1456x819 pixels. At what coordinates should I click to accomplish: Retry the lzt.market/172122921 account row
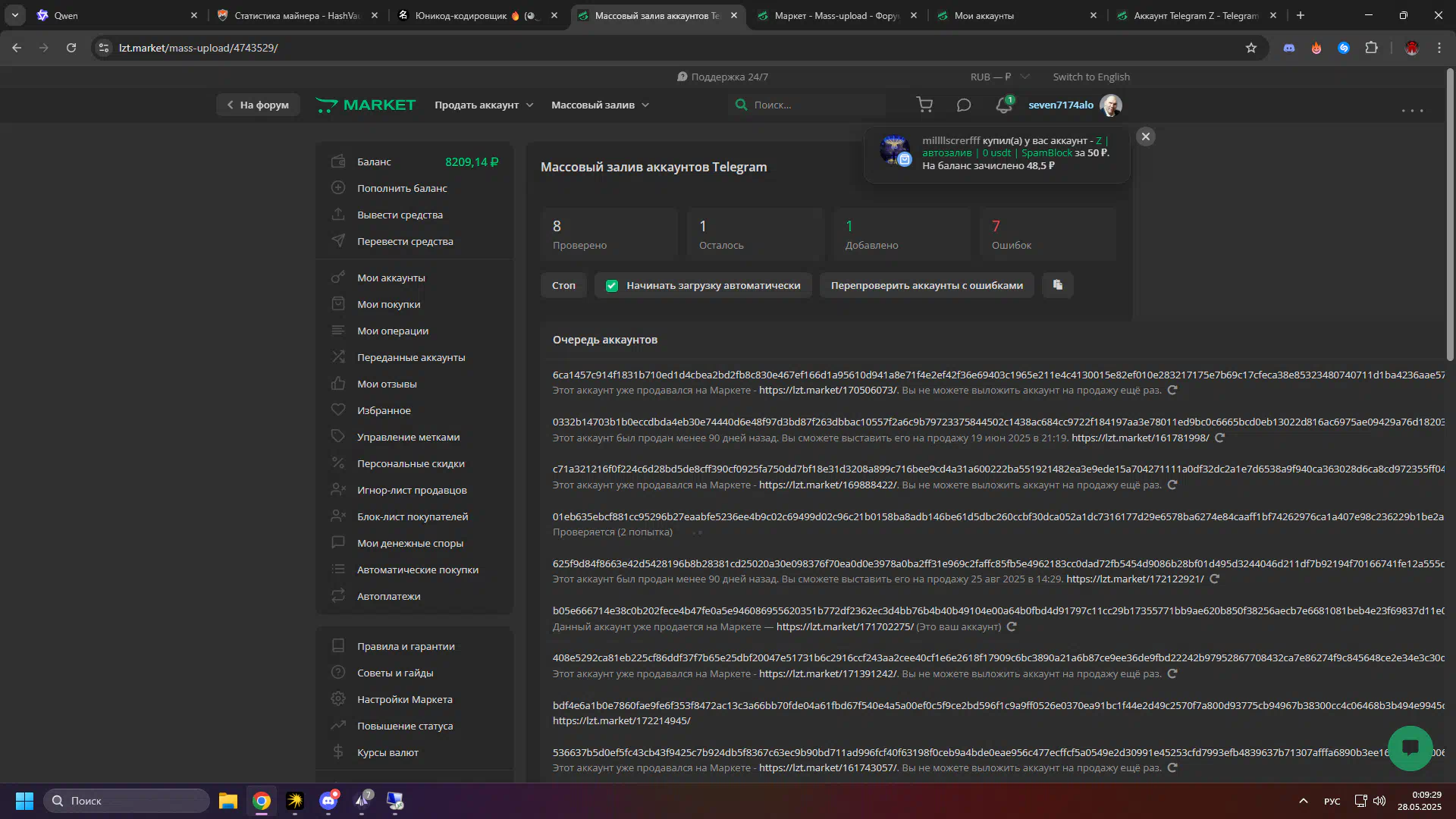pyautogui.click(x=1215, y=579)
